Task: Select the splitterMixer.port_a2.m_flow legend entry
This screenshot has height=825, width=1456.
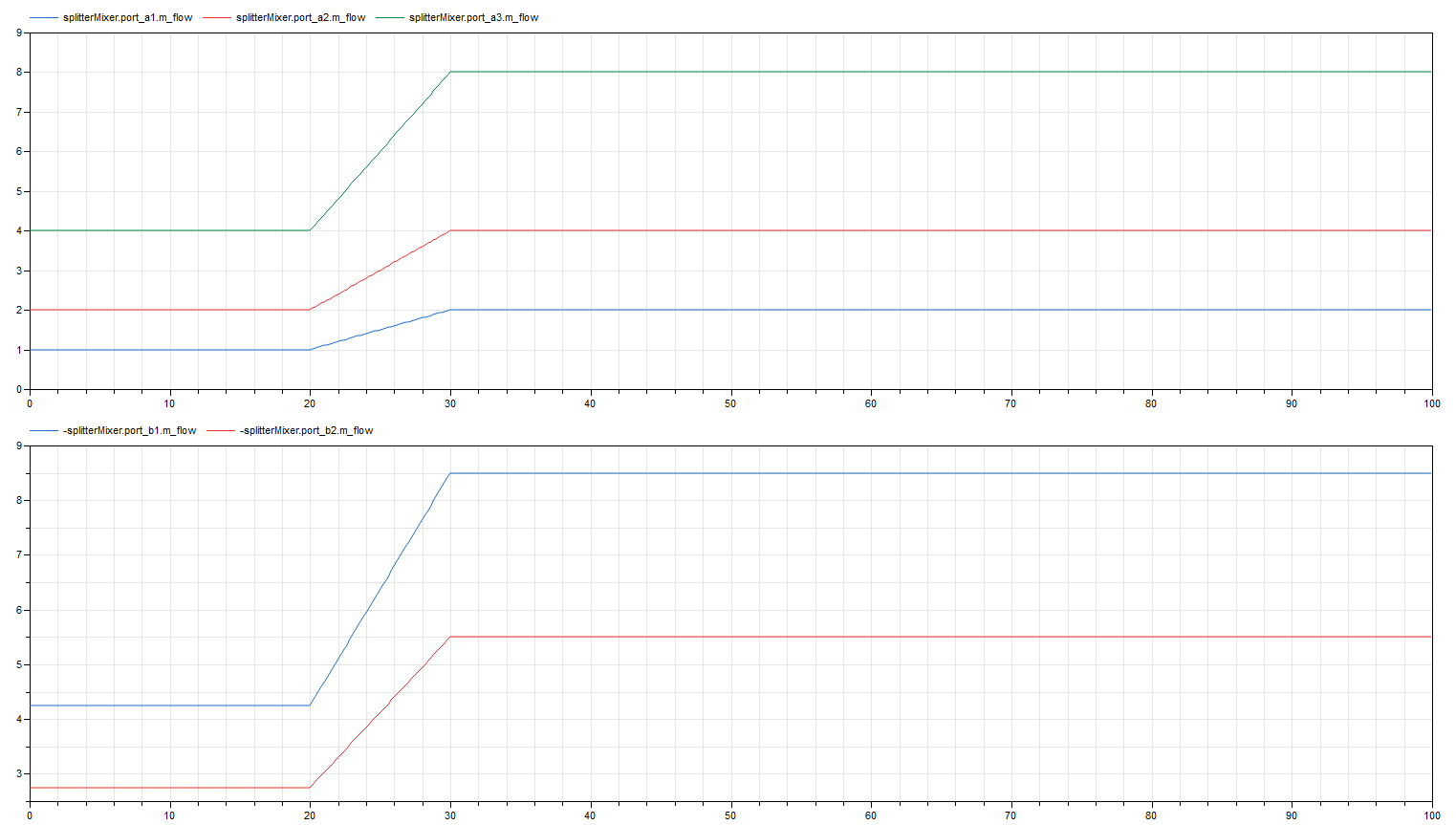Action: (300, 18)
